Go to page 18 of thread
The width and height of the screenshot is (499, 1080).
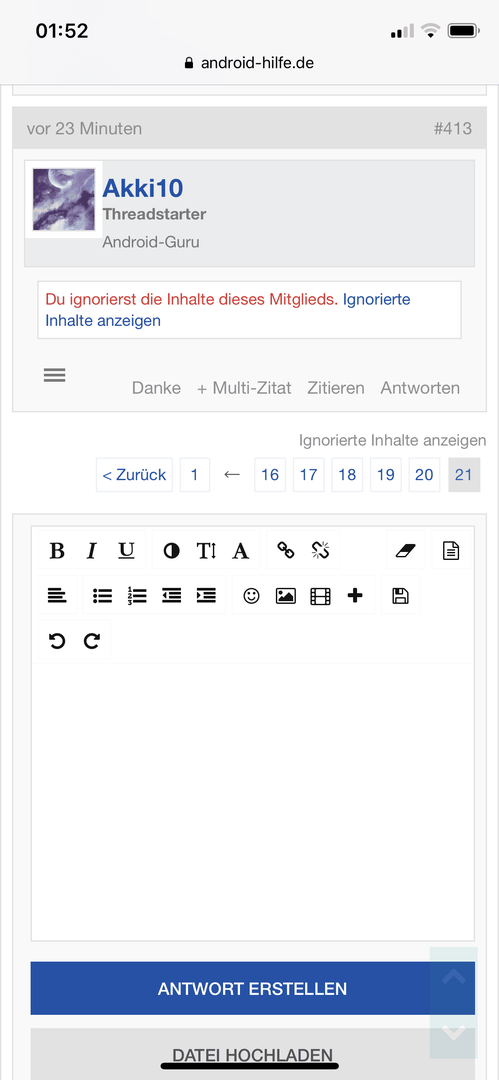[347, 475]
